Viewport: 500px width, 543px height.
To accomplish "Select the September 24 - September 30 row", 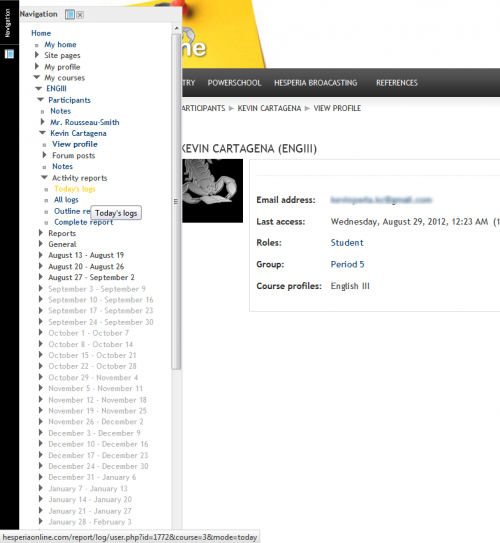I will [x=101, y=322].
